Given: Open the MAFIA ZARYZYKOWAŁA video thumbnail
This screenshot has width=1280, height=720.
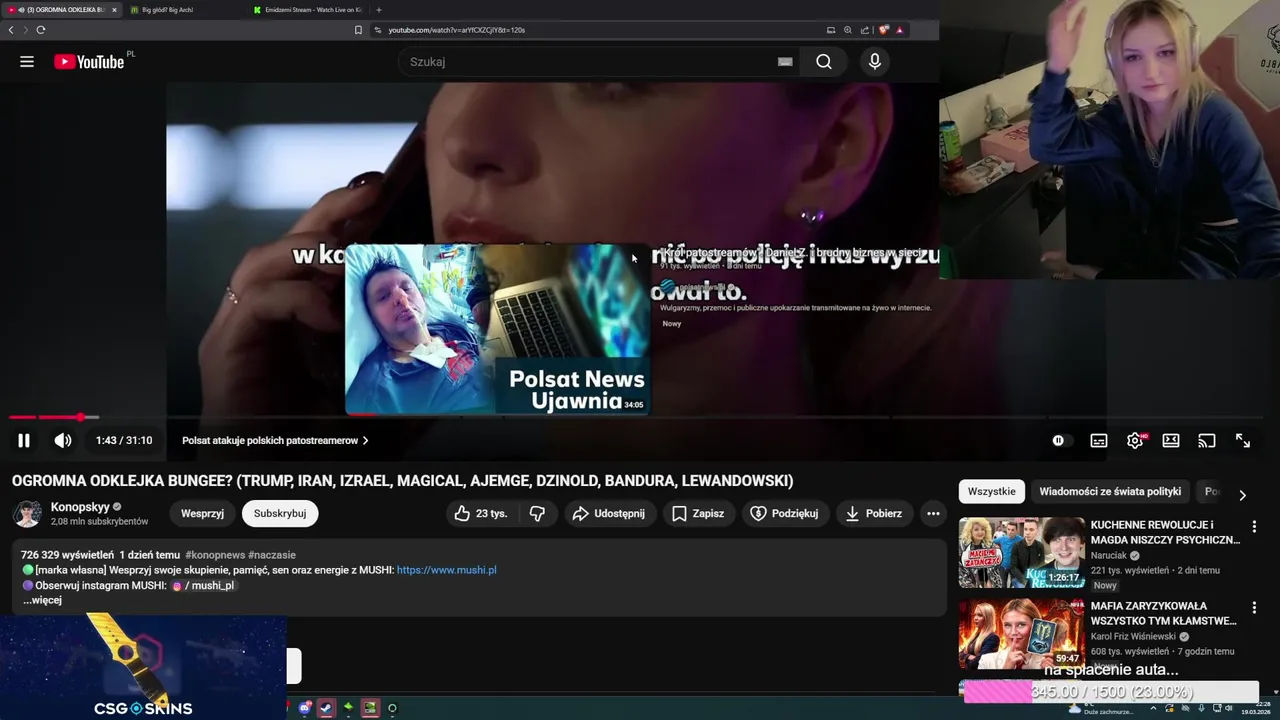Looking at the screenshot, I should pyautogui.click(x=1021, y=633).
